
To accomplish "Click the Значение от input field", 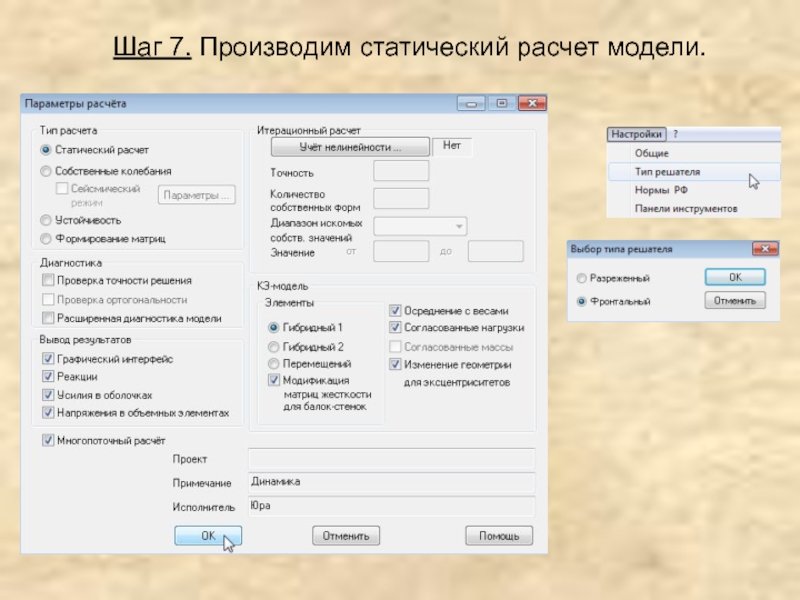I will tap(401, 251).
